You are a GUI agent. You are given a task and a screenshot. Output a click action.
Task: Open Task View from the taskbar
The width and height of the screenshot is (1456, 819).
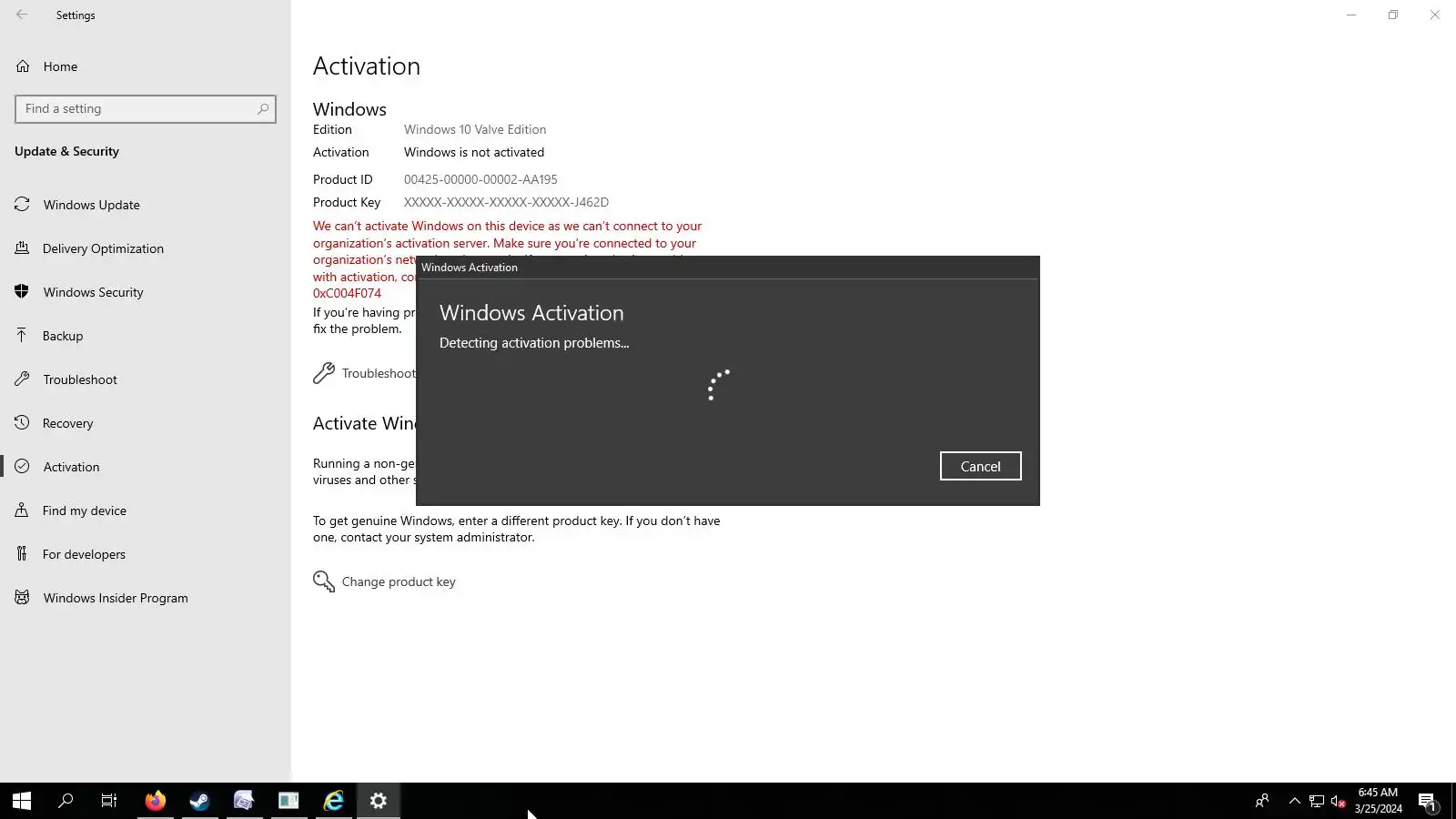(x=109, y=801)
